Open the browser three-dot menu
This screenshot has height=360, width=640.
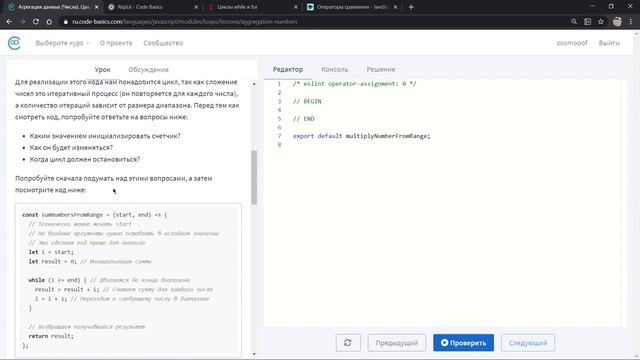tap(631, 22)
